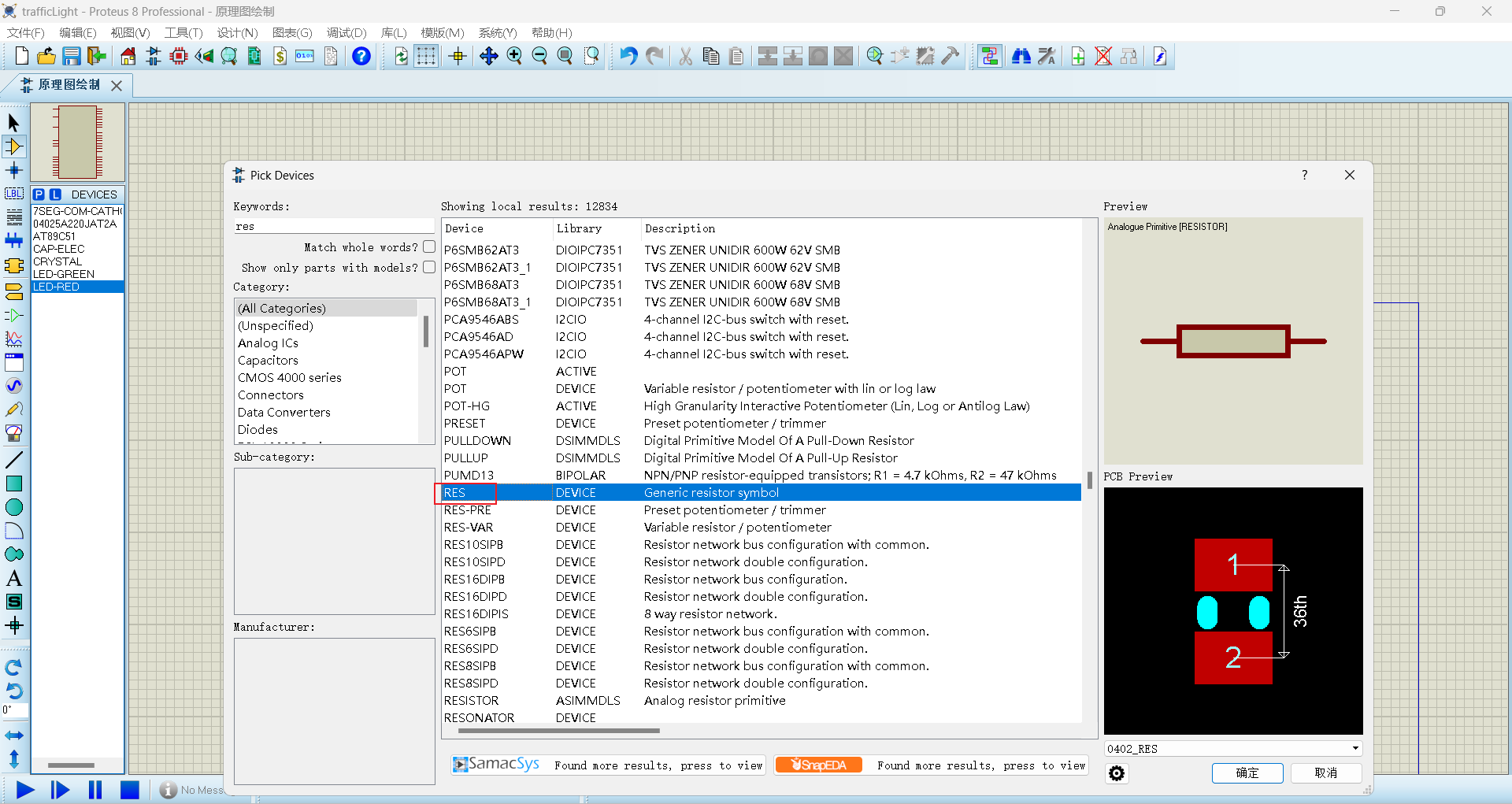Click the 确定 confirm button

click(1247, 773)
